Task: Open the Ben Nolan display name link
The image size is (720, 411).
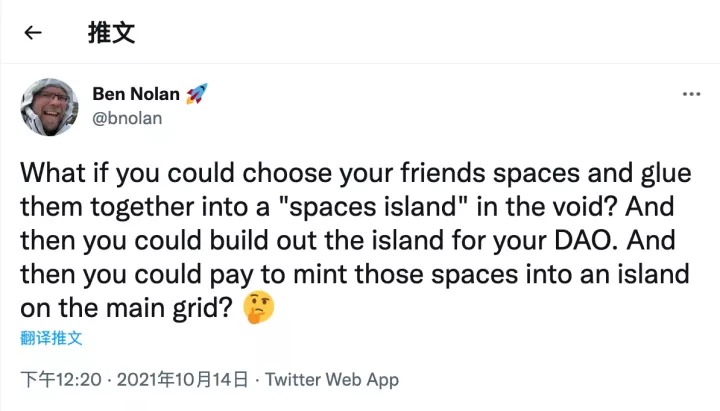Action: pyautogui.click(x=136, y=94)
